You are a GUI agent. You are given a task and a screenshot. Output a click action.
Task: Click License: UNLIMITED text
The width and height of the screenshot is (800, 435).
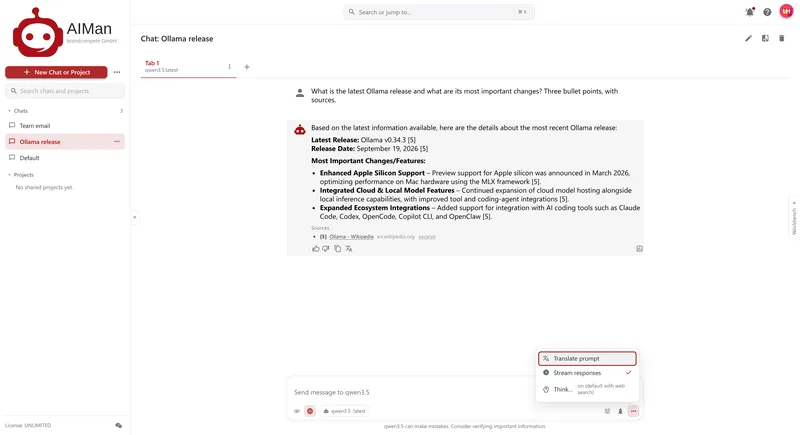point(28,425)
